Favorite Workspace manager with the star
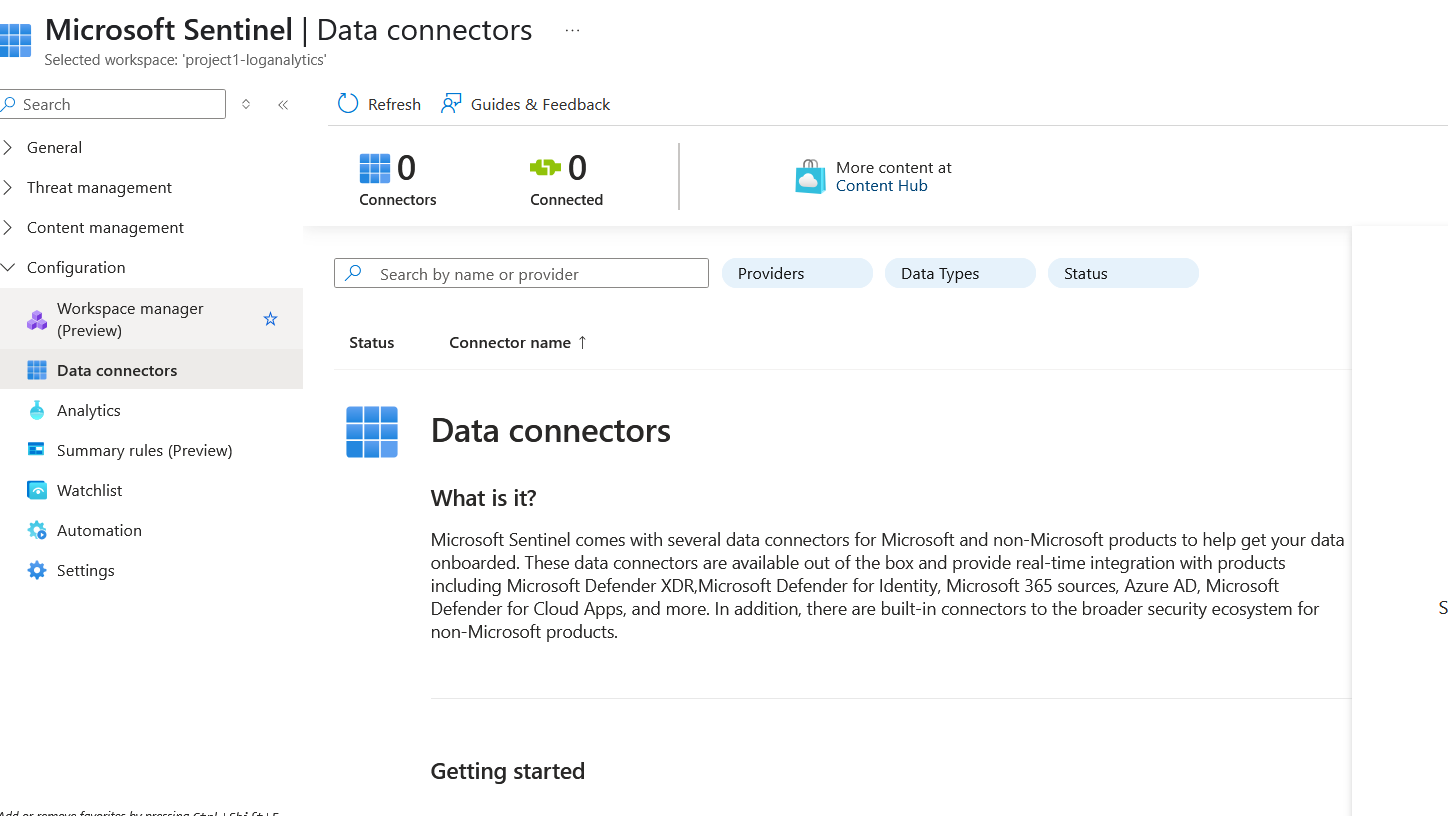This screenshot has height=816, width=1448. (270, 319)
